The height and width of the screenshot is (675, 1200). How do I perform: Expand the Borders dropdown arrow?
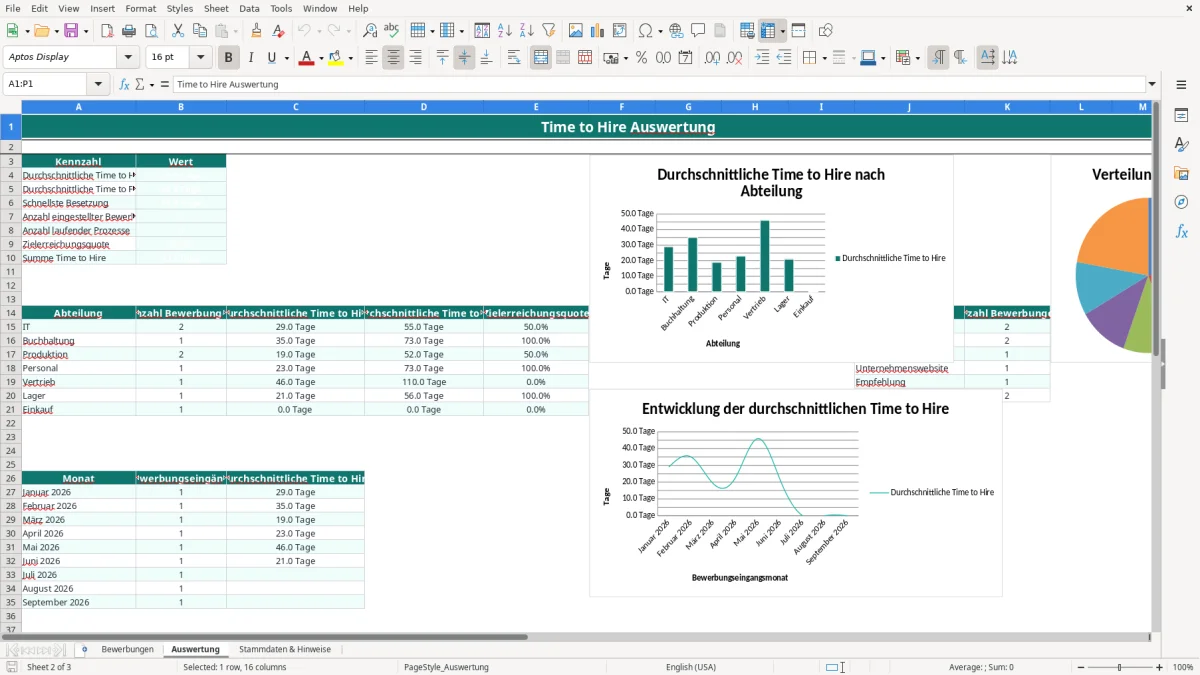tap(823, 58)
